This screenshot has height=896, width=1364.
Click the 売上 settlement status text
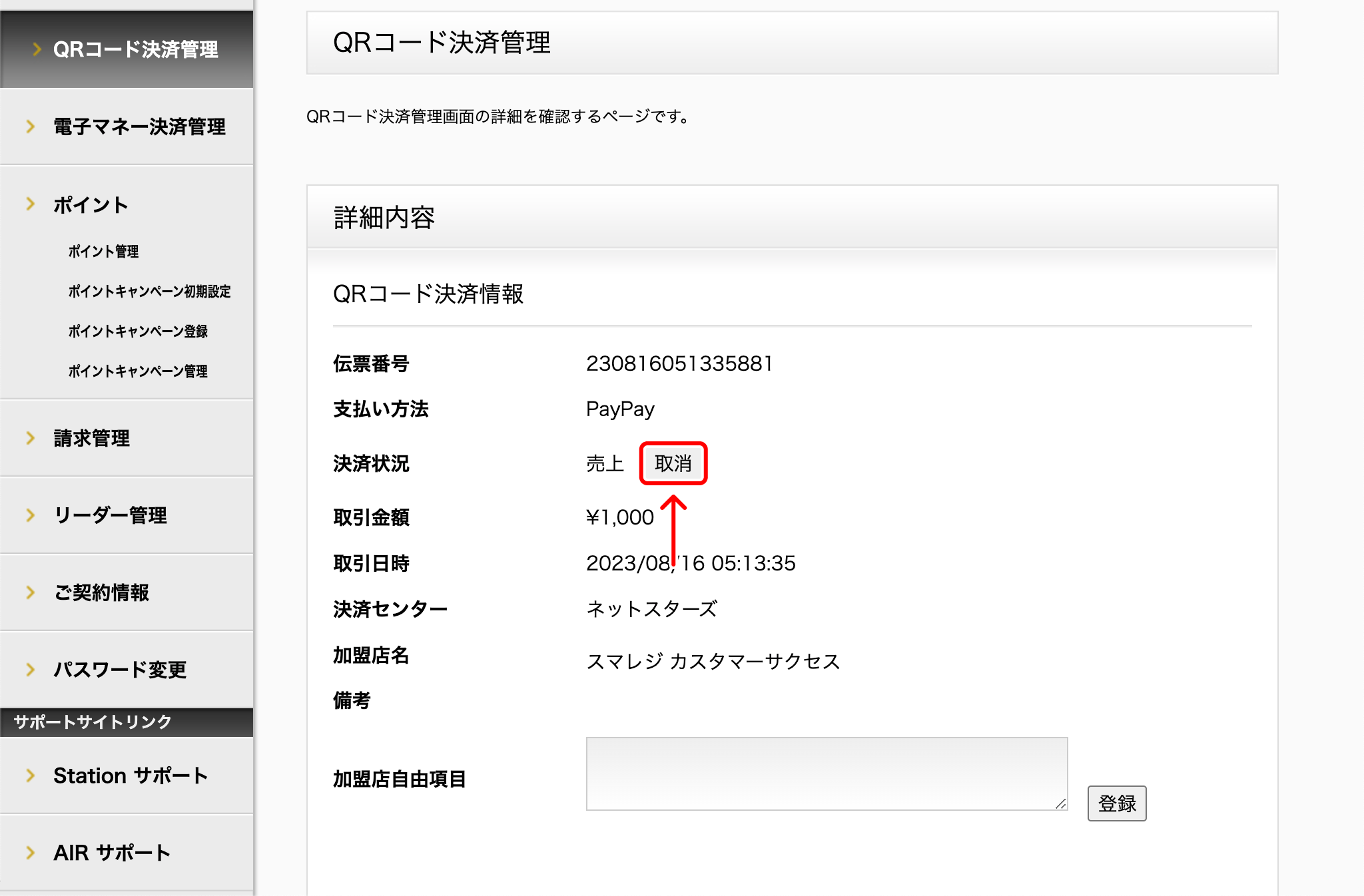pos(605,463)
